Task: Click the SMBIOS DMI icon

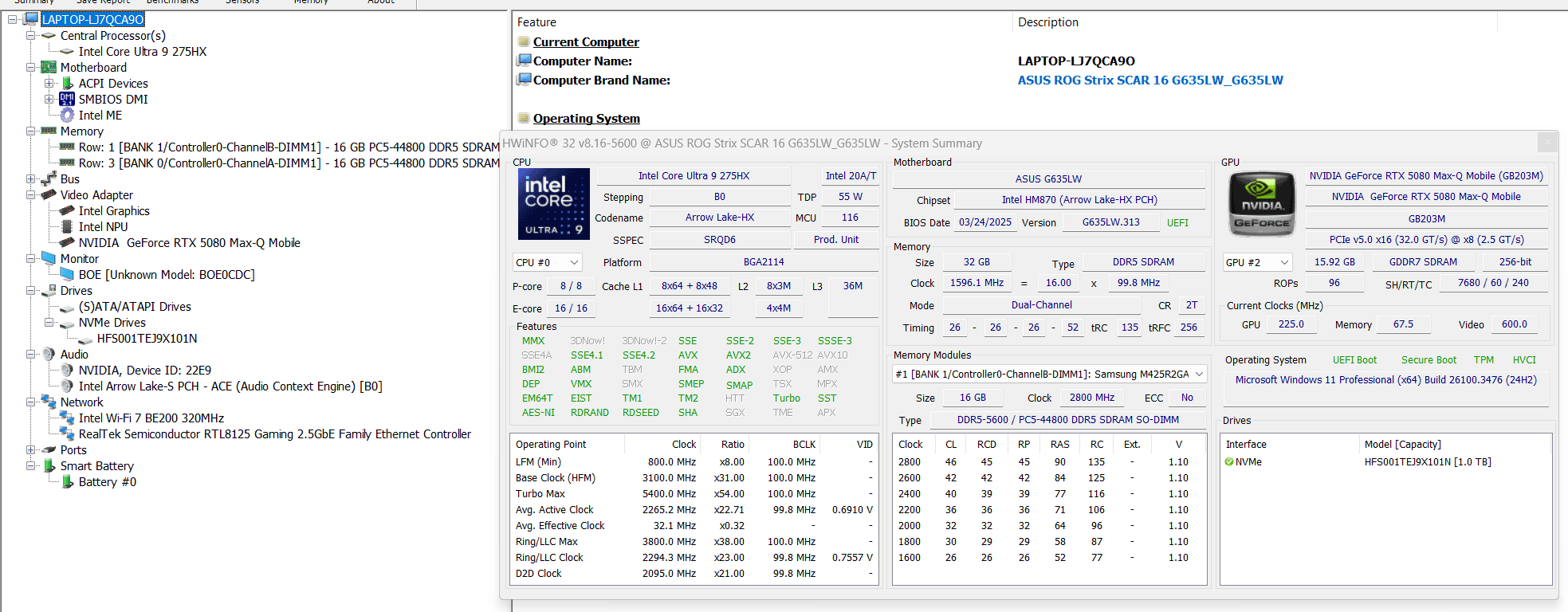Action: [x=67, y=99]
